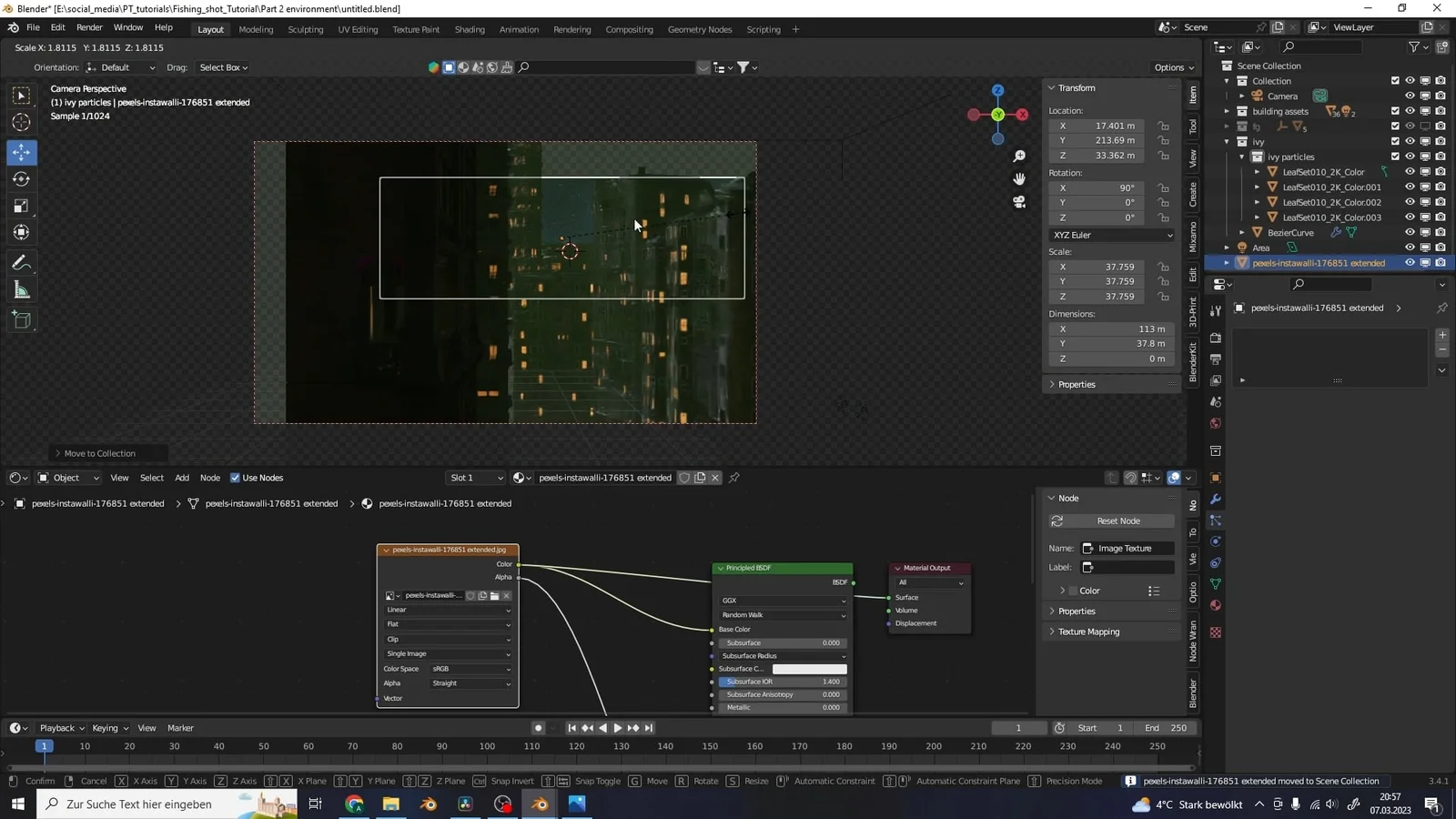Pick the Annotate tool
The image size is (1456, 819).
(x=20, y=263)
